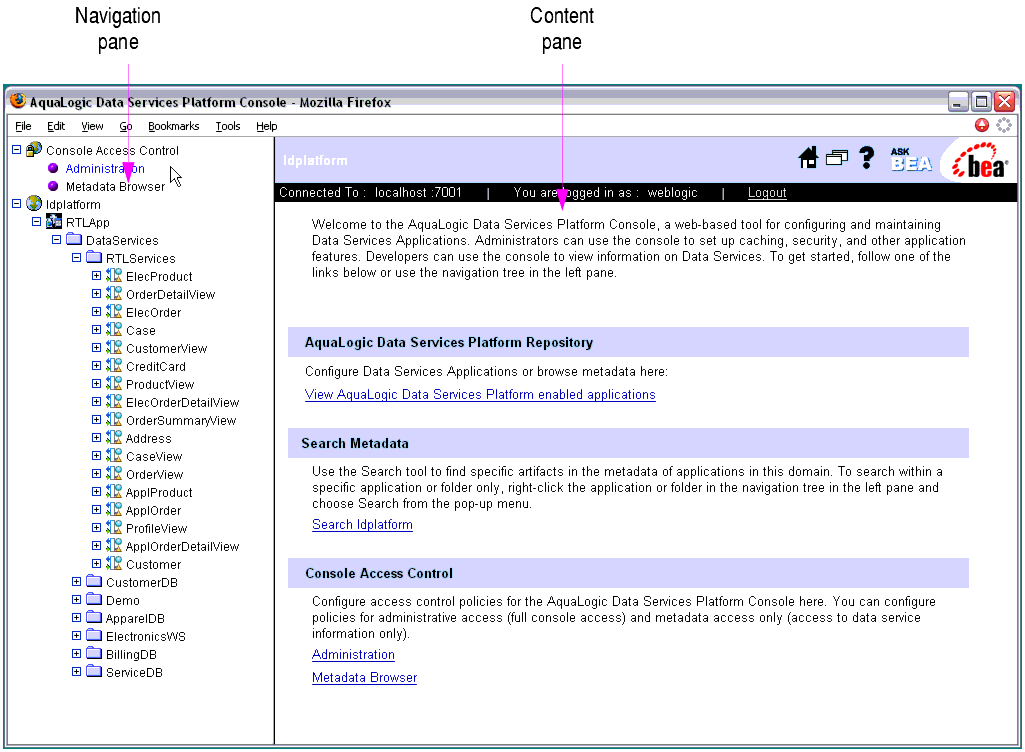Image resolution: width=1025 pixels, height=752 pixels.
Task: Expand the ElecOrder node
Action: click(96, 312)
